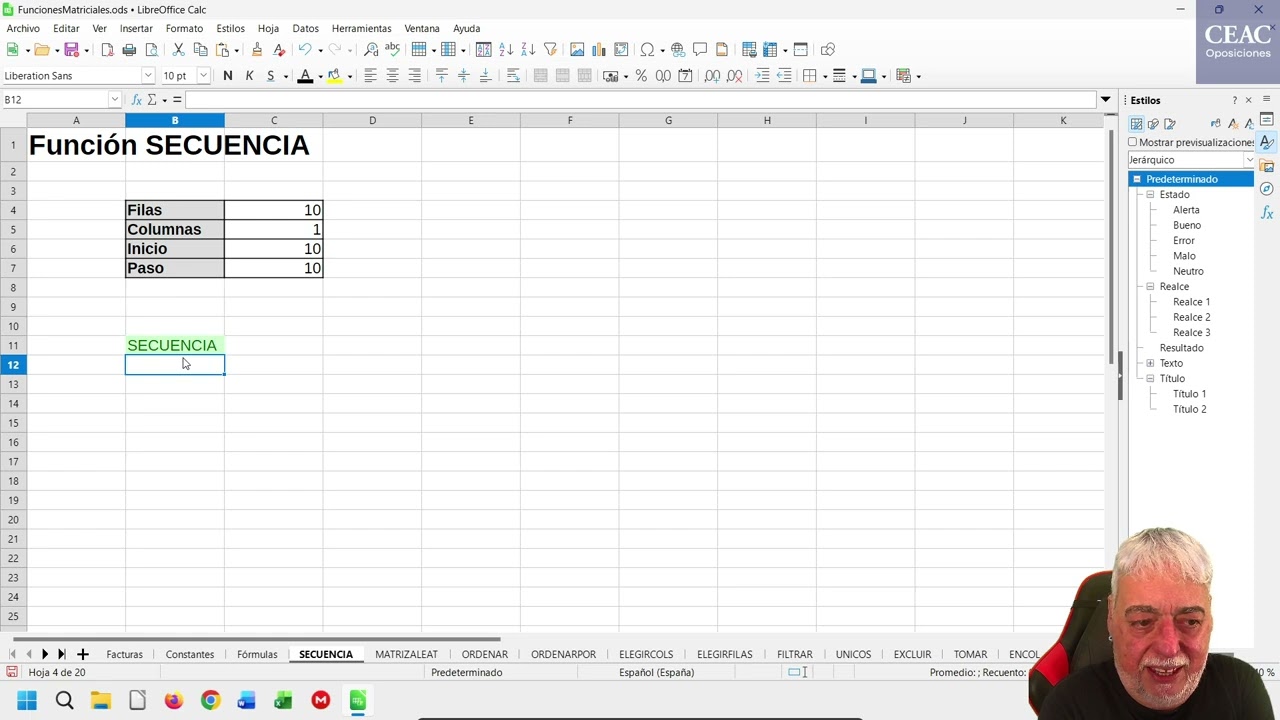Click the background highlight color swatch
This screenshot has height=720, width=1280.
(334, 75)
